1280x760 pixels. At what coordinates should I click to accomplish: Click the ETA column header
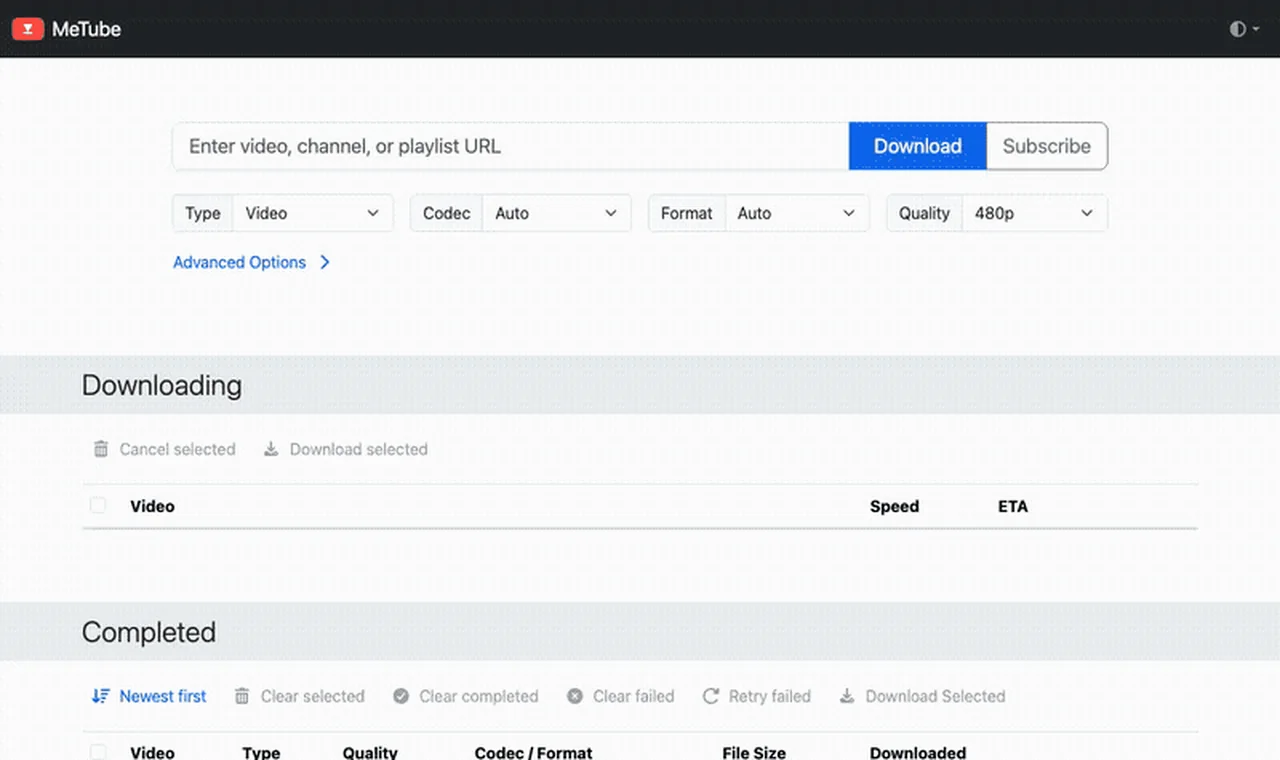tap(1013, 506)
